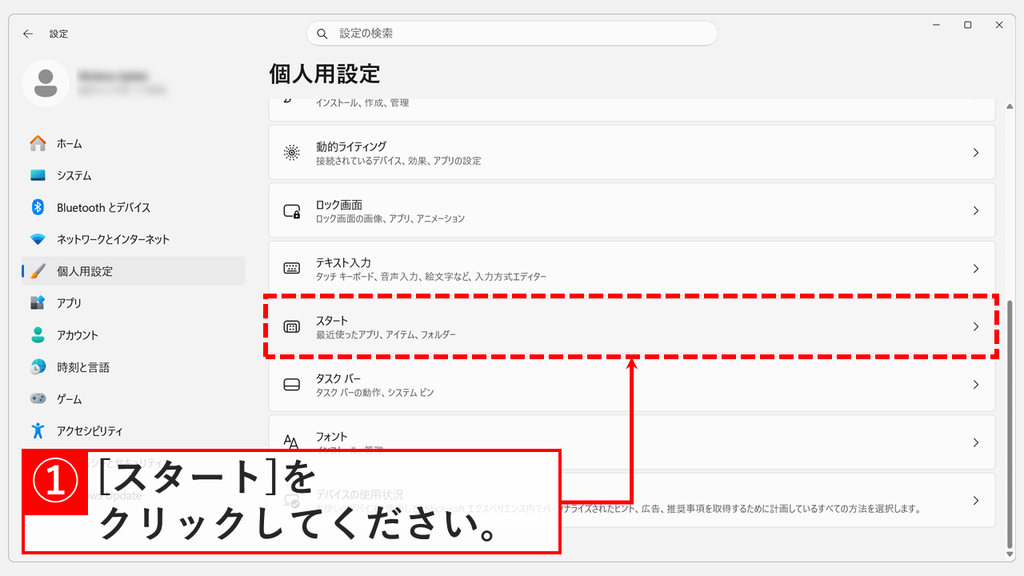
Task: Open the デバイスの使用状況 row chevron
Action: tap(976, 500)
